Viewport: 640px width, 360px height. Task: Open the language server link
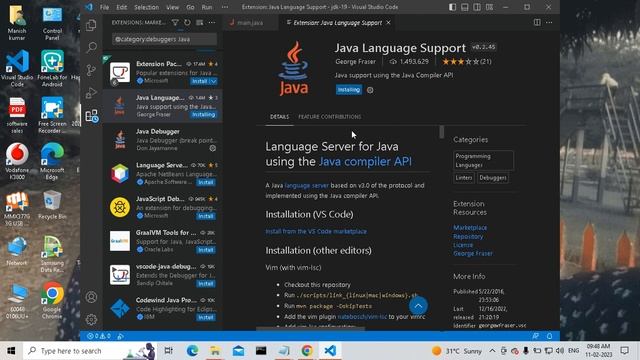coord(307,185)
